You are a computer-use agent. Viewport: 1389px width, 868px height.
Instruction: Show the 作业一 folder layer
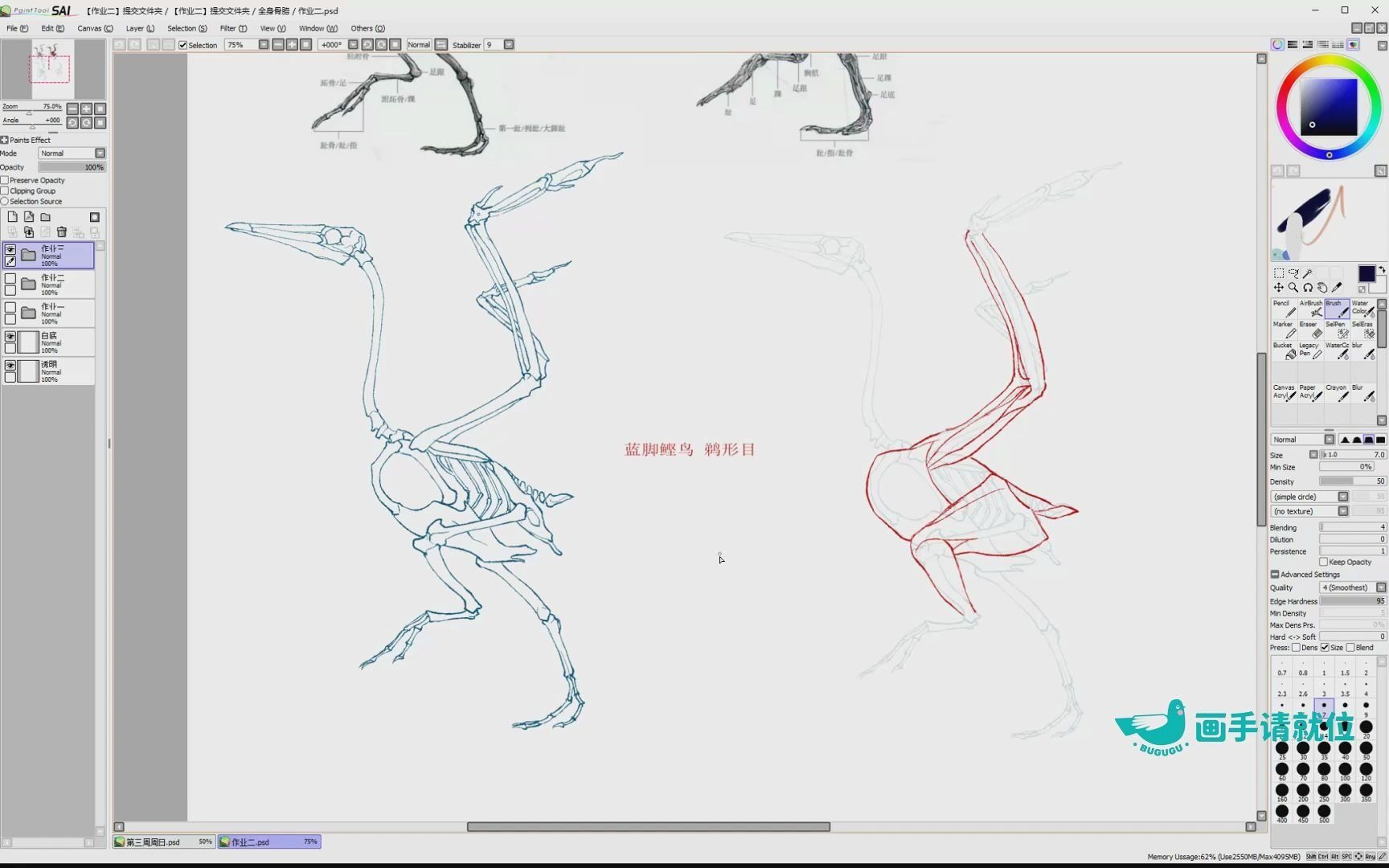(10, 308)
